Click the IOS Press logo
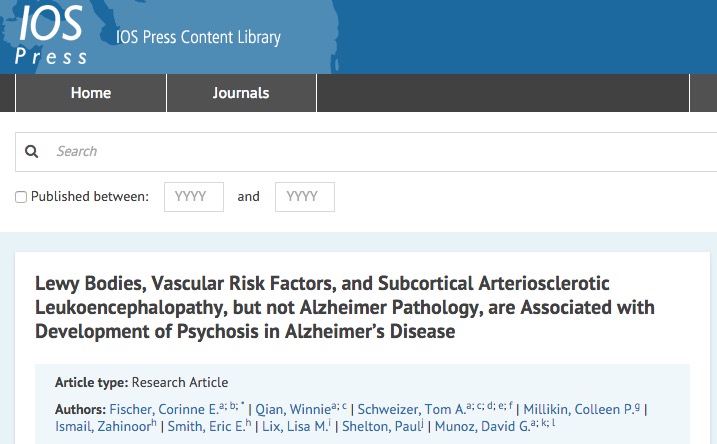This screenshot has width=717, height=444. 51,34
